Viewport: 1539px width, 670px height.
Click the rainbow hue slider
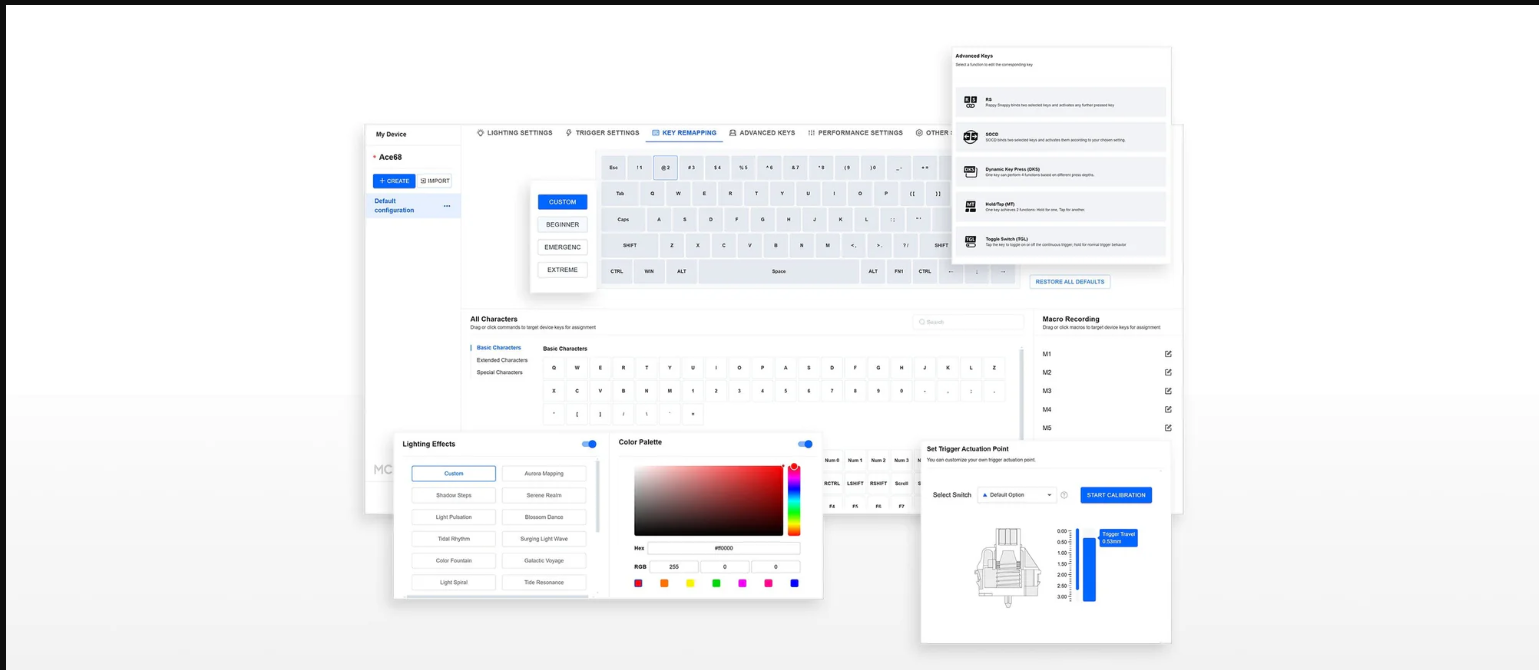click(794, 500)
